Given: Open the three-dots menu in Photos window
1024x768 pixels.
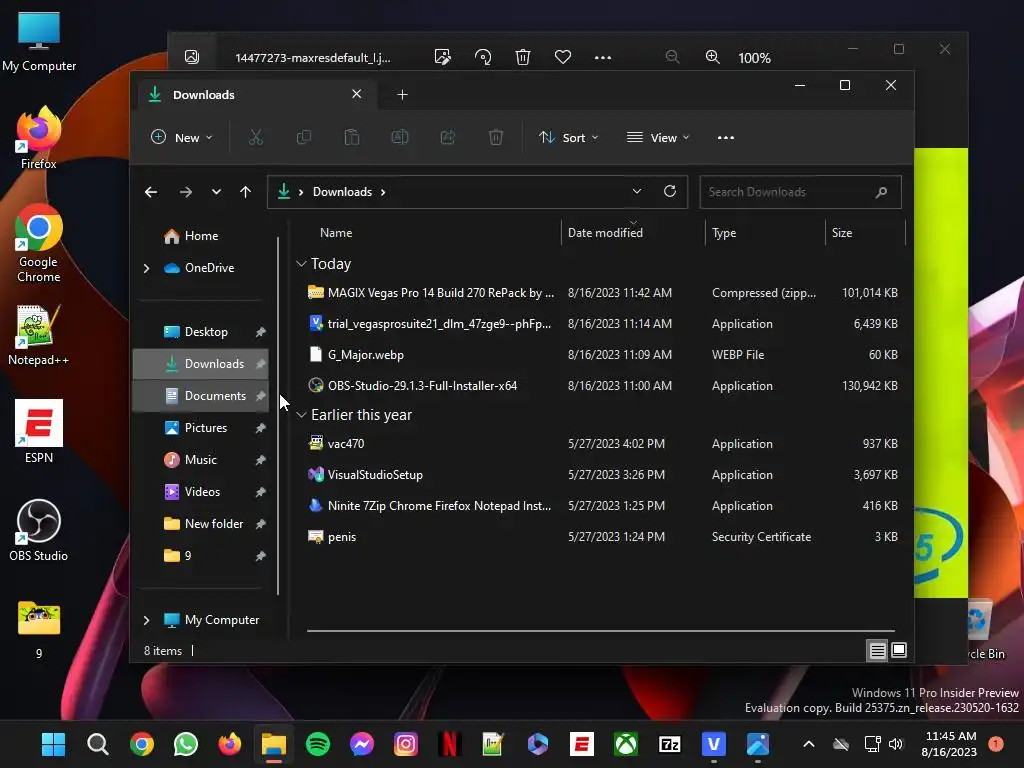Looking at the screenshot, I should coord(603,57).
